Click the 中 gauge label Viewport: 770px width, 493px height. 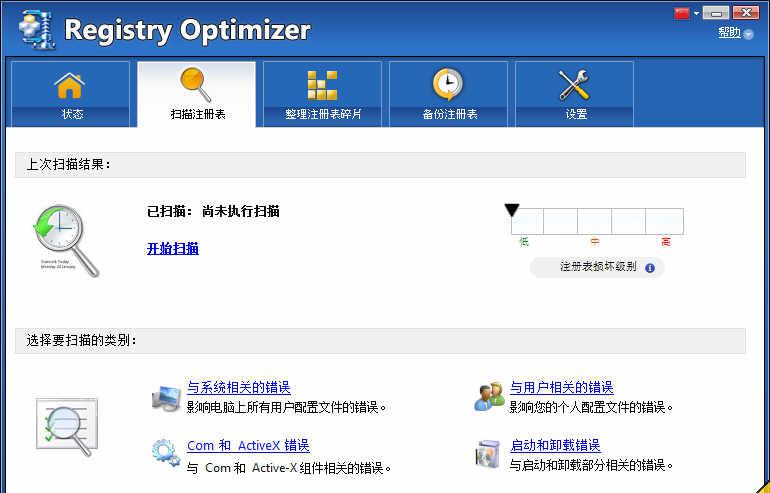coord(595,242)
